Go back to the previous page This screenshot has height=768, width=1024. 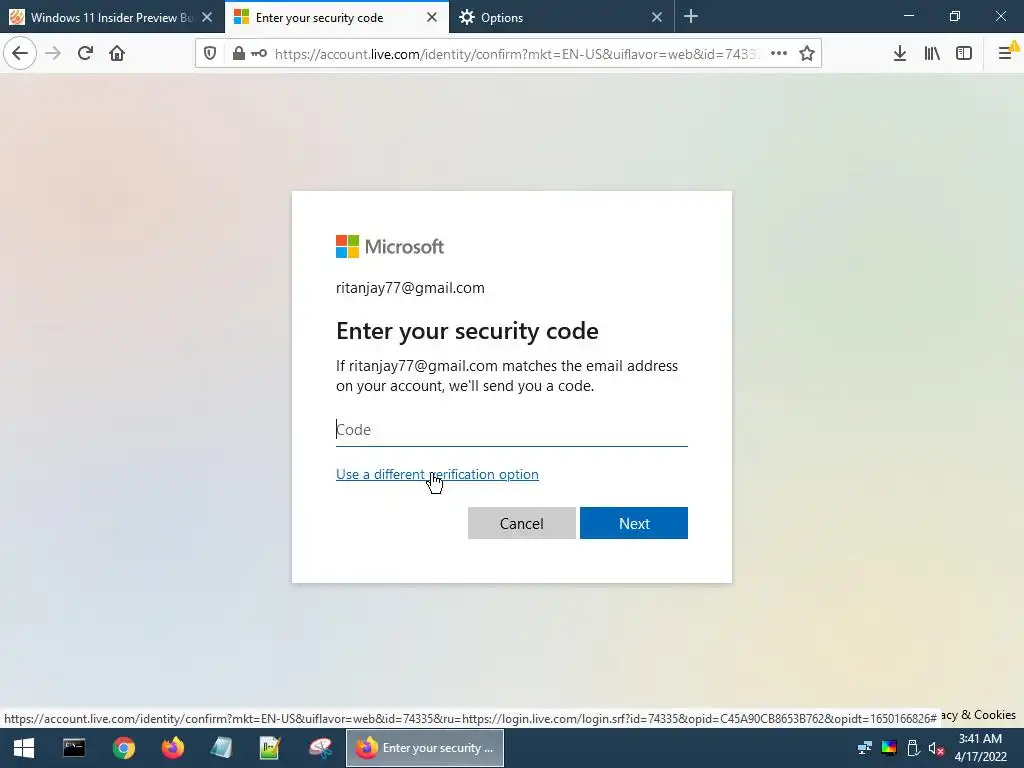[20, 53]
